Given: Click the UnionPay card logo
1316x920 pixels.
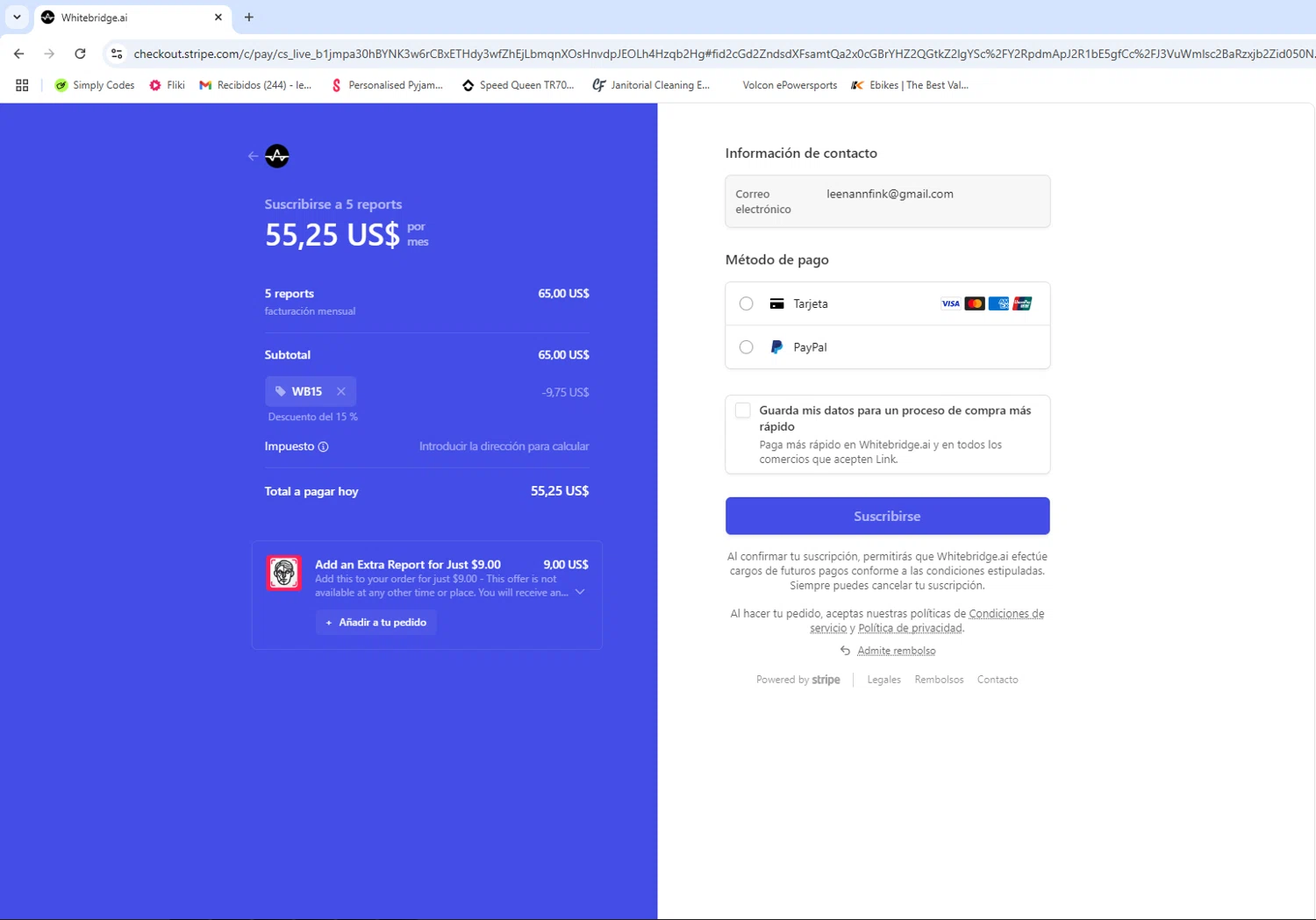Looking at the screenshot, I should pos(1022,303).
